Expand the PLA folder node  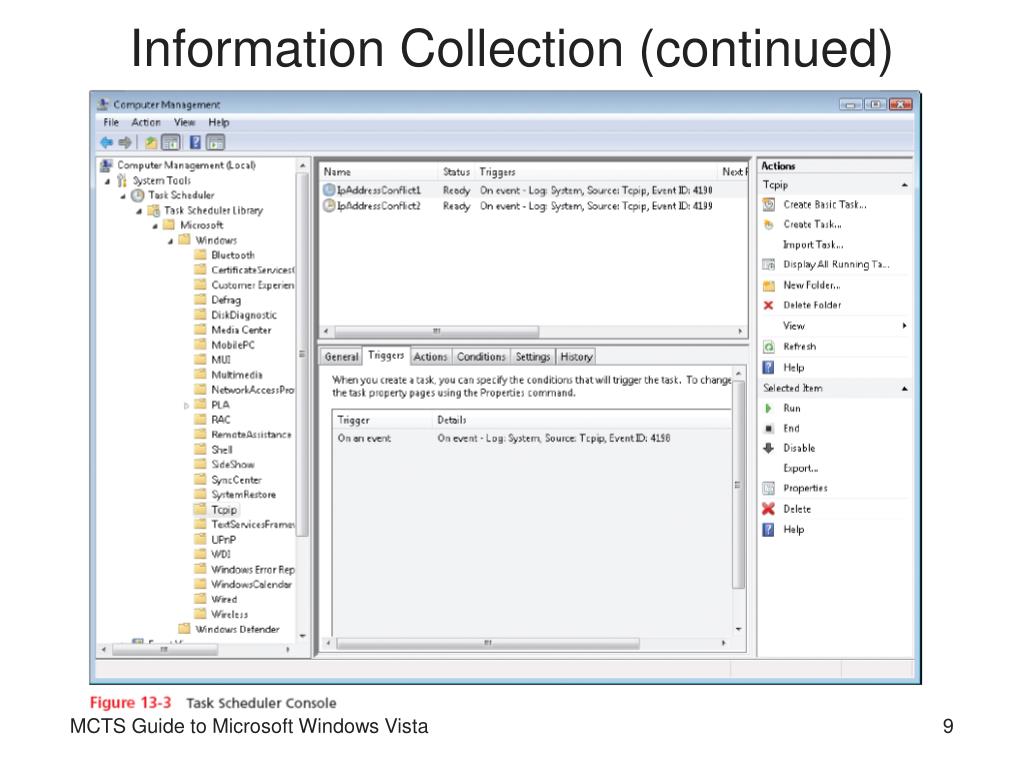pyautogui.click(x=186, y=406)
